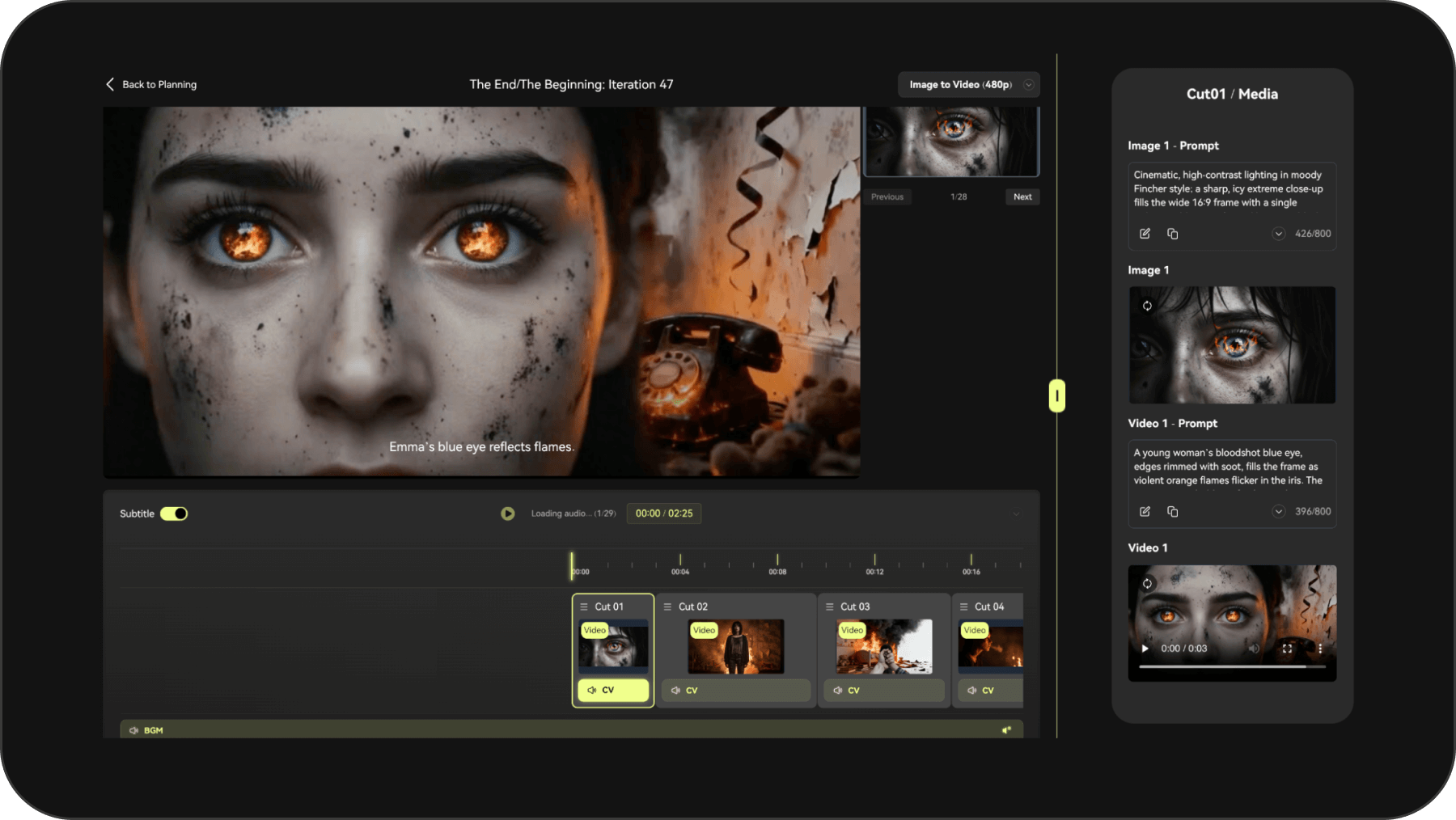1456x820 pixels.
Task: Click the edit icon under Image 1 prompt
Action: tap(1145, 233)
